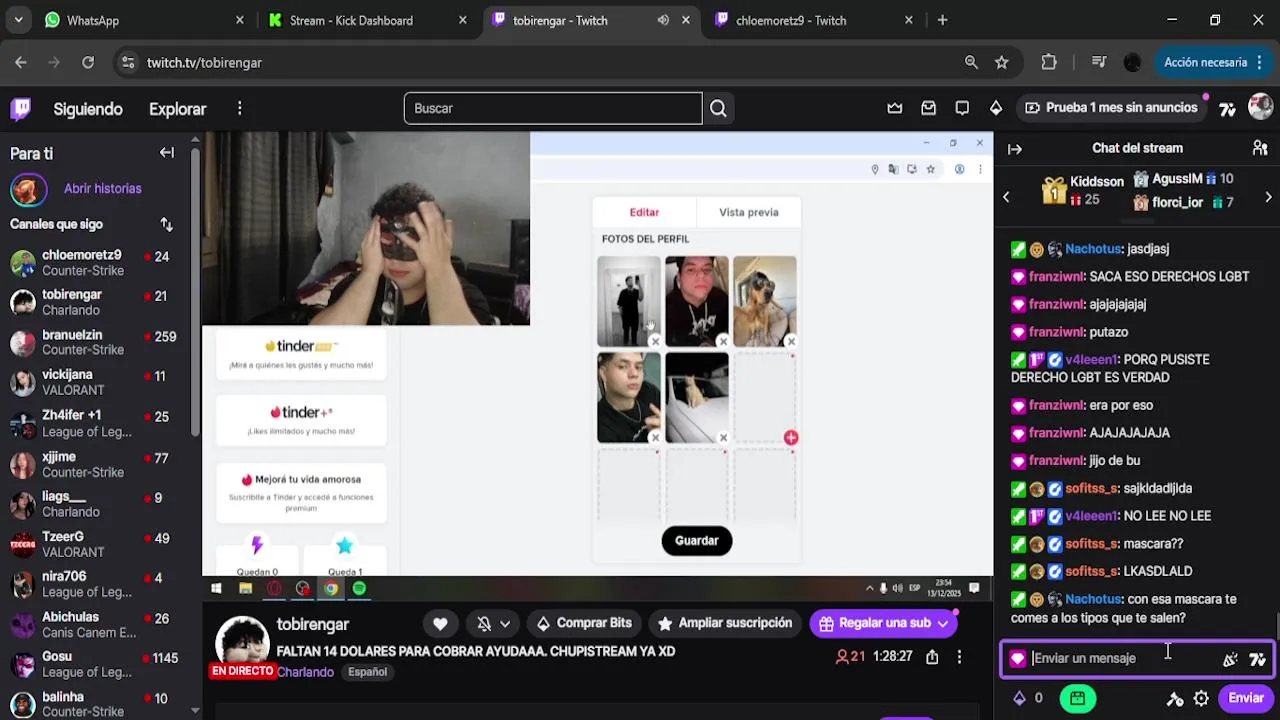Open the browser tab search dropdown
The width and height of the screenshot is (1280, 720).
(18, 20)
